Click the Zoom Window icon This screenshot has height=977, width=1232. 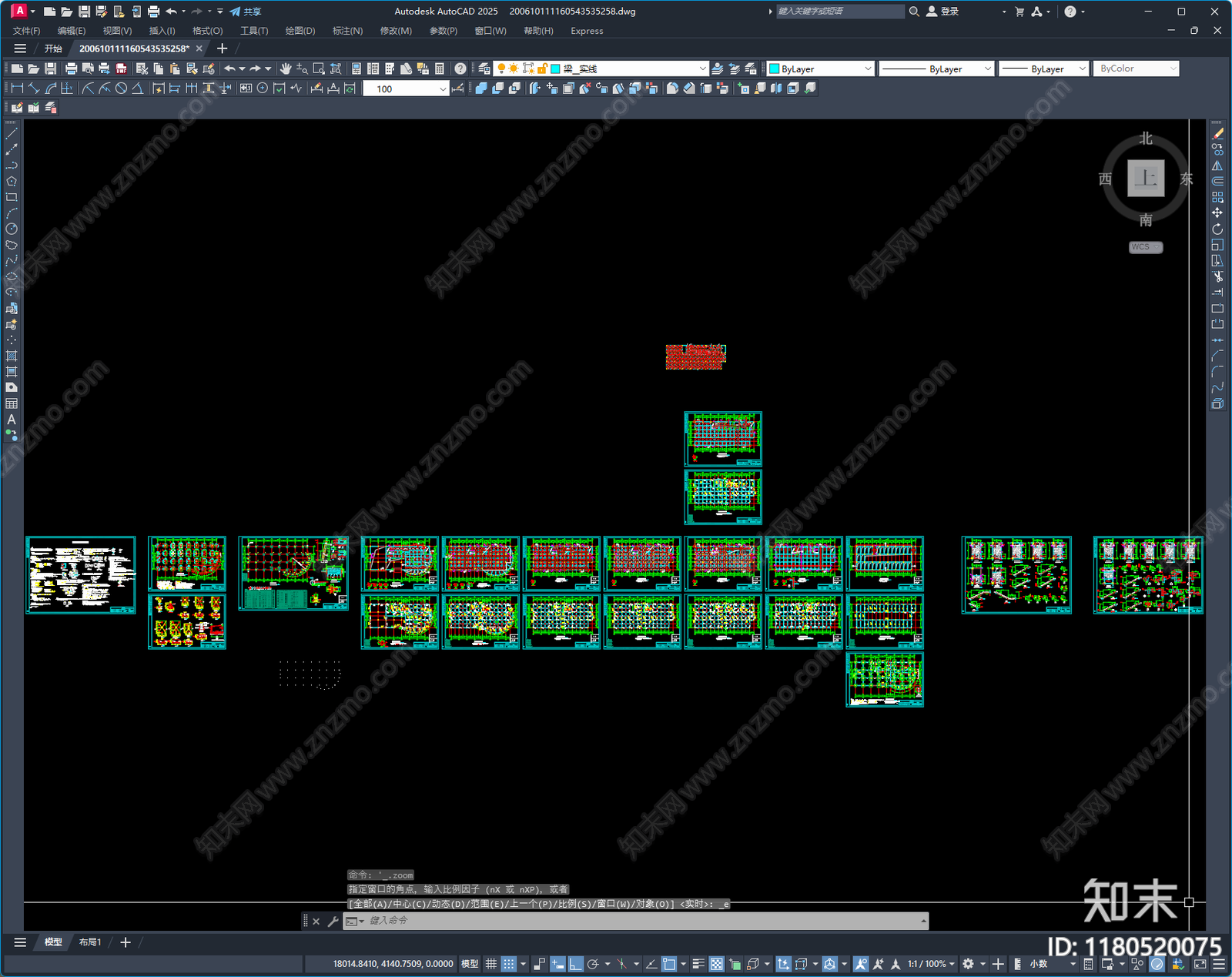pyautogui.click(x=319, y=69)
